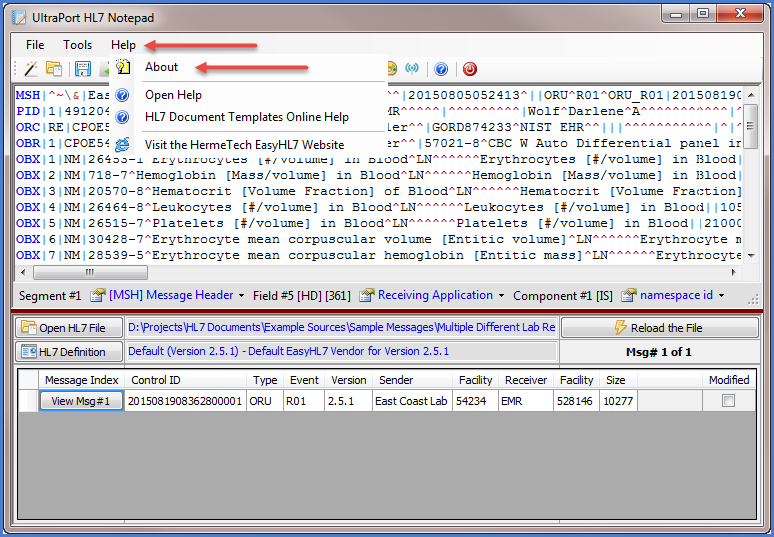
Task: Click the Event column header
Action: tap(304, 380)
